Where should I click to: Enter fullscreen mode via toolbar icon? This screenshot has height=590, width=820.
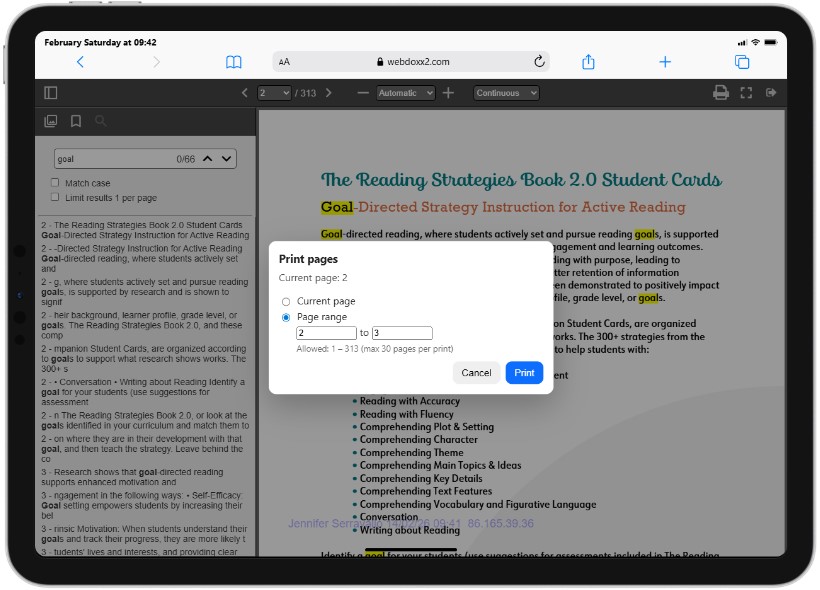point(746,93)
